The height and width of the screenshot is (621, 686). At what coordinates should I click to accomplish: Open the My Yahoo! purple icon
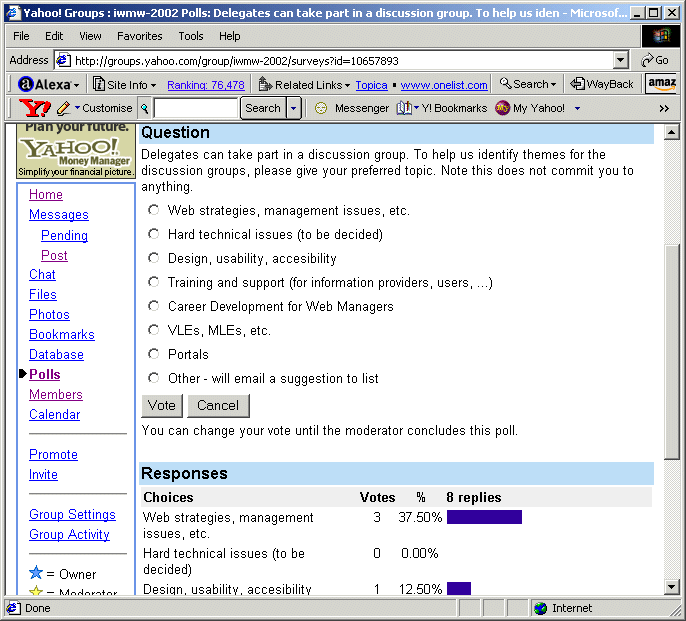click(x=502, y=108)
